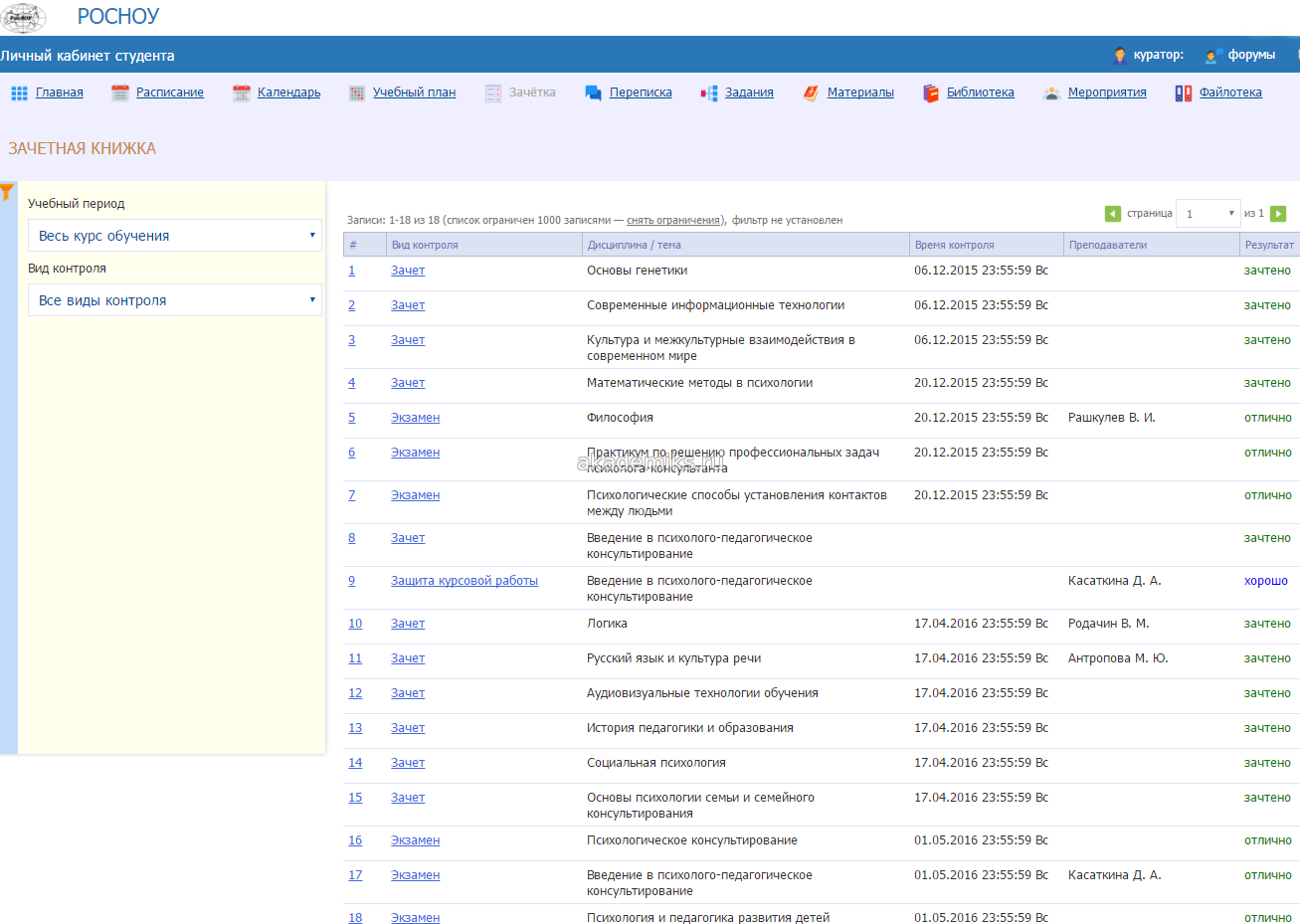
Task: Click the Задания icon
Action: click(709, 92)
